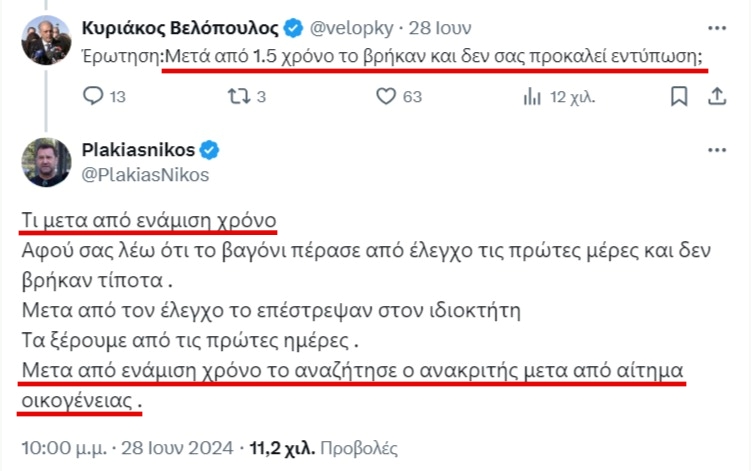Click the 28 Ιουν tweet date link

pyautogui.click(x=440, y=28)
